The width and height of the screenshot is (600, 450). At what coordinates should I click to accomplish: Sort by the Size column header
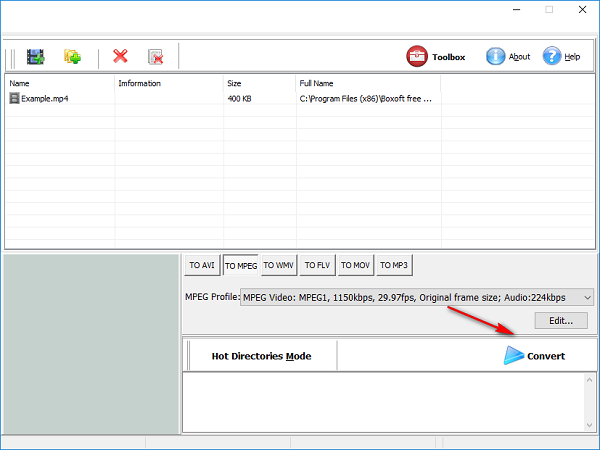(x=259, y=83)
